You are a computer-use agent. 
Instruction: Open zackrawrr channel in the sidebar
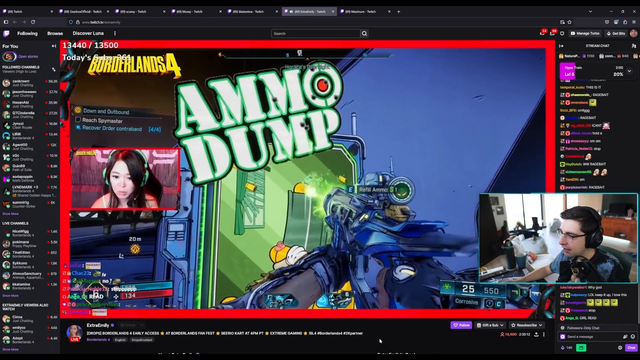pos(30,83)
